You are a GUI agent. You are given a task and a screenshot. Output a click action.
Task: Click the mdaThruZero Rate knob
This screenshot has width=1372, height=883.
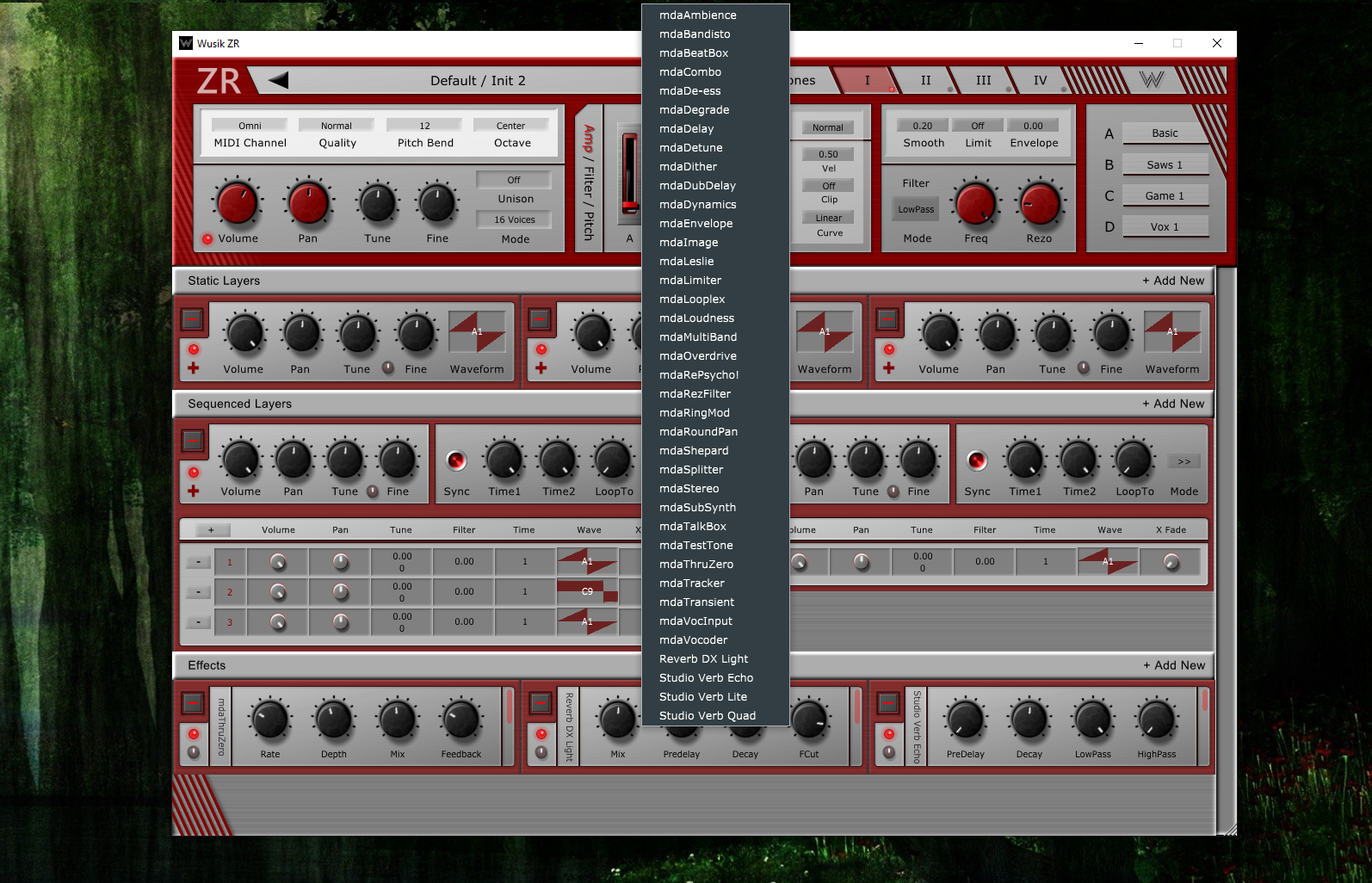click(x=270, y=720)
